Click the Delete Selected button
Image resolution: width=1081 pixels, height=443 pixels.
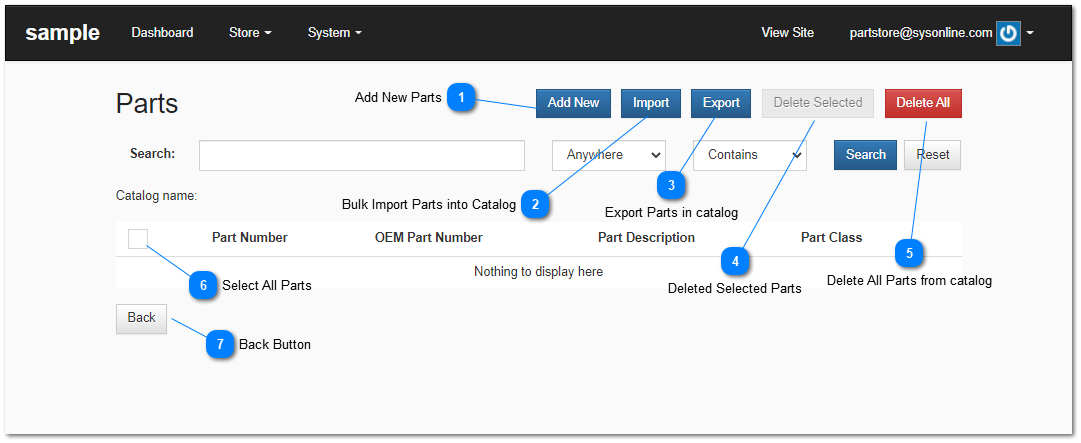click(818, 103)
